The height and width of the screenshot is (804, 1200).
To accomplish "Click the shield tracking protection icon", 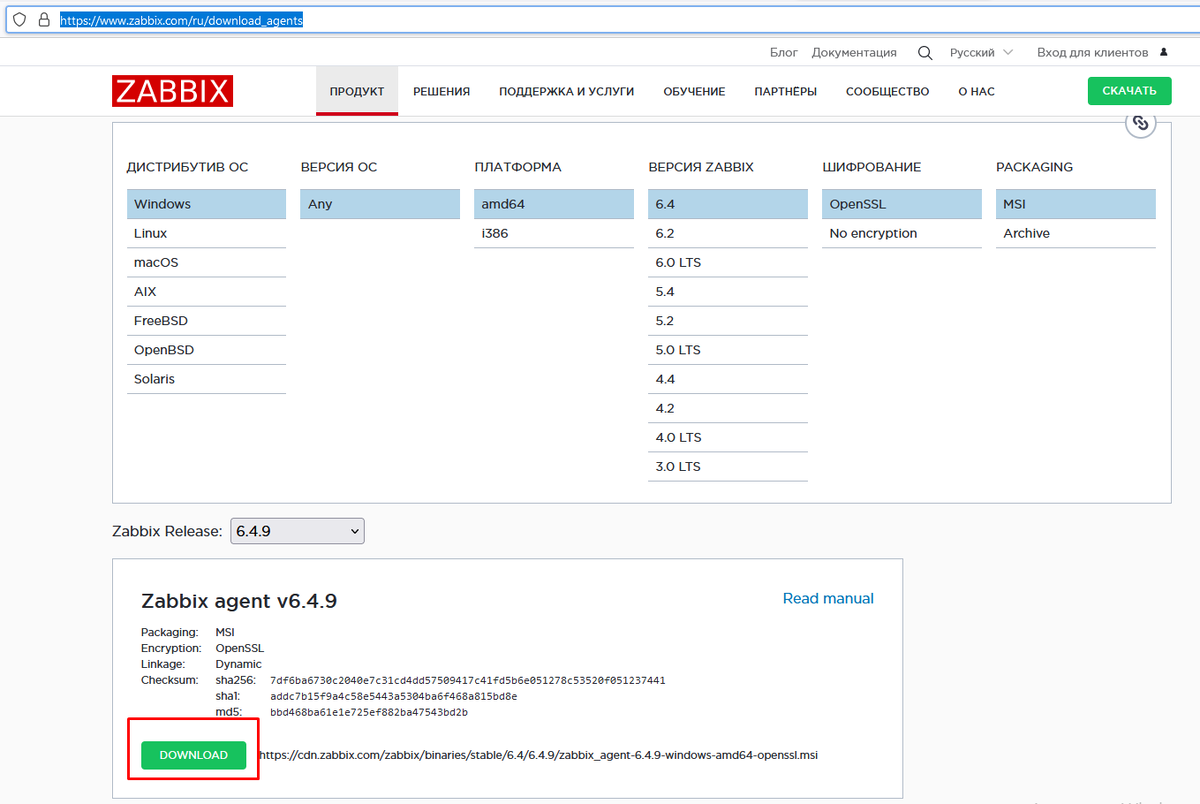I will tap(19, 19).
